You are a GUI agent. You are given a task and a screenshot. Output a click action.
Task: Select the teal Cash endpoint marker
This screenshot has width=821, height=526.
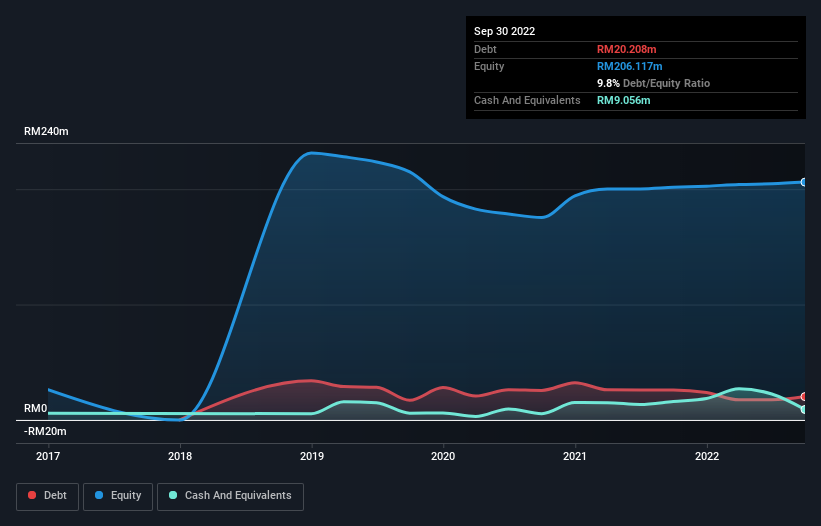(804, 409)
